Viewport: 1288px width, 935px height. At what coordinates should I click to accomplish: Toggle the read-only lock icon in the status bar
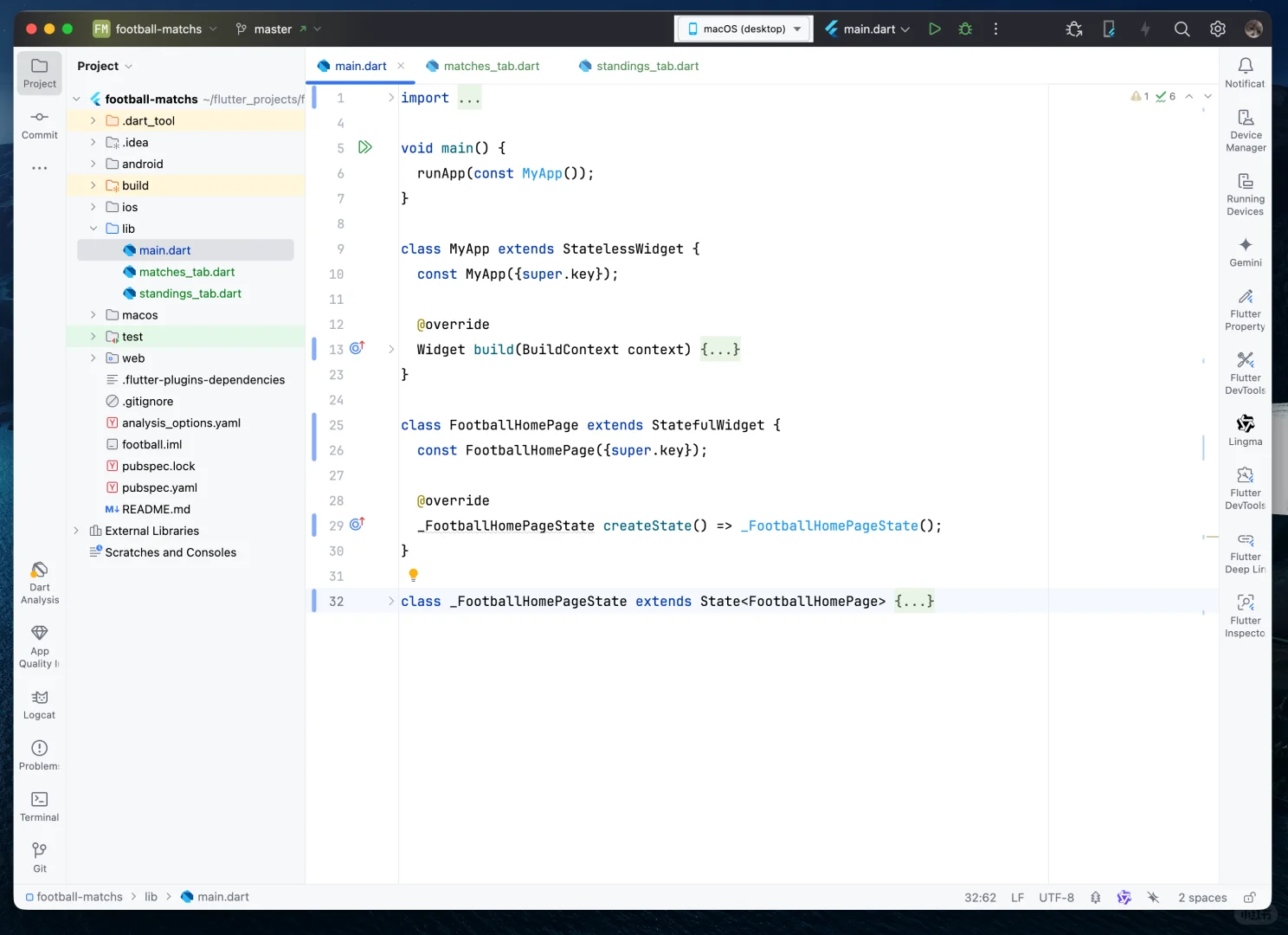(x=1249, y=897)
